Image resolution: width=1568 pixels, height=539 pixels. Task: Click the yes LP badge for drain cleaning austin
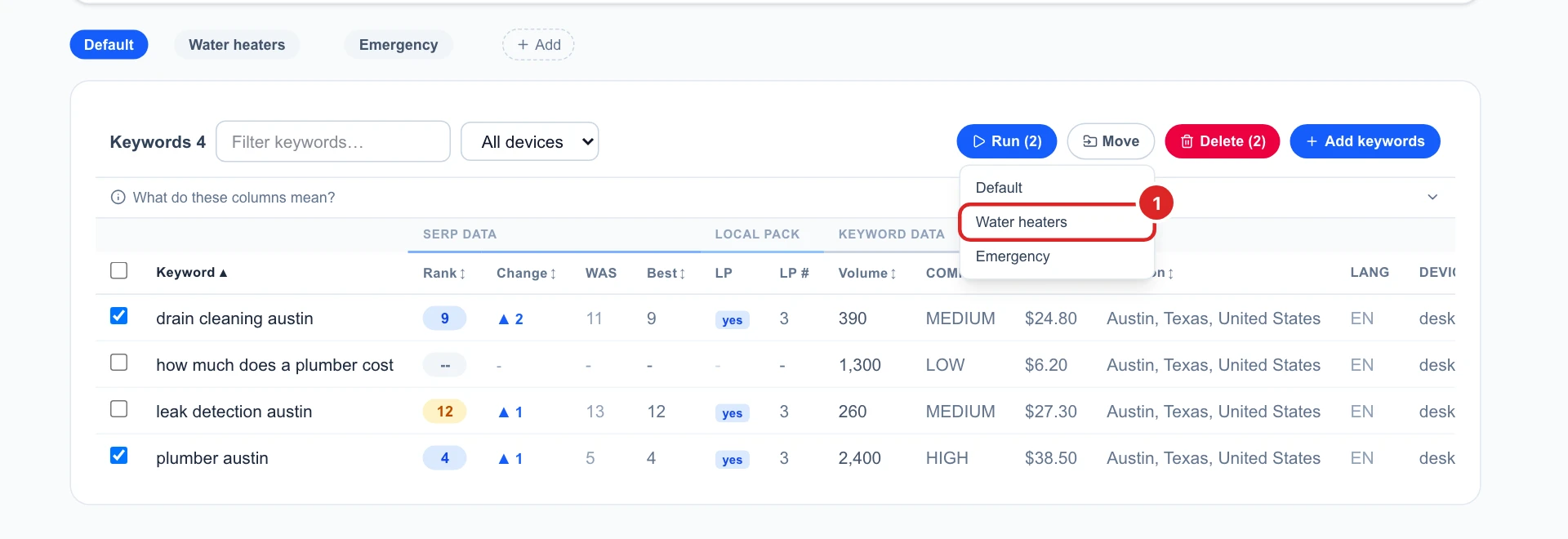tap(732, 320)
